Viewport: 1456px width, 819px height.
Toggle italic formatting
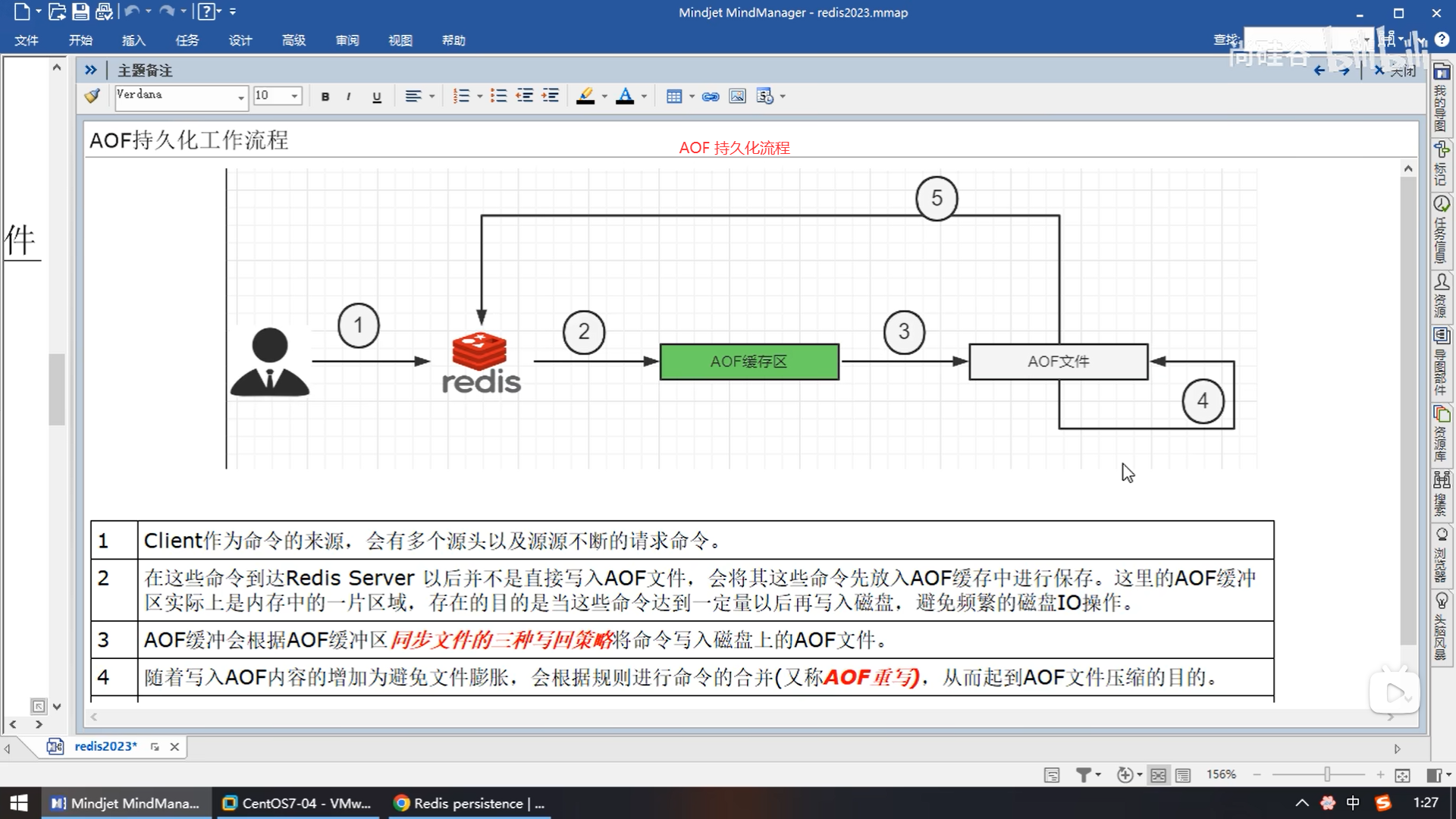click(348, 96)
